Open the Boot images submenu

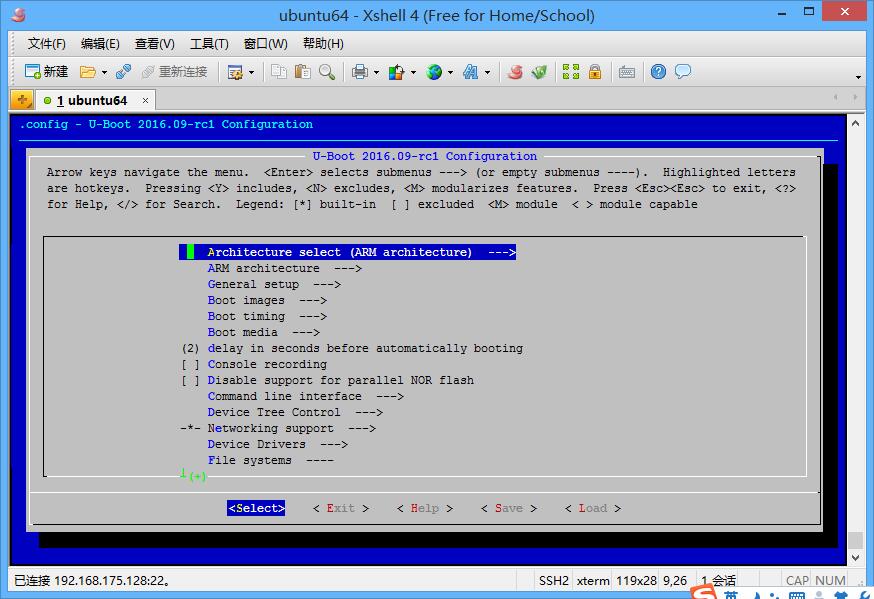point(267,300)
